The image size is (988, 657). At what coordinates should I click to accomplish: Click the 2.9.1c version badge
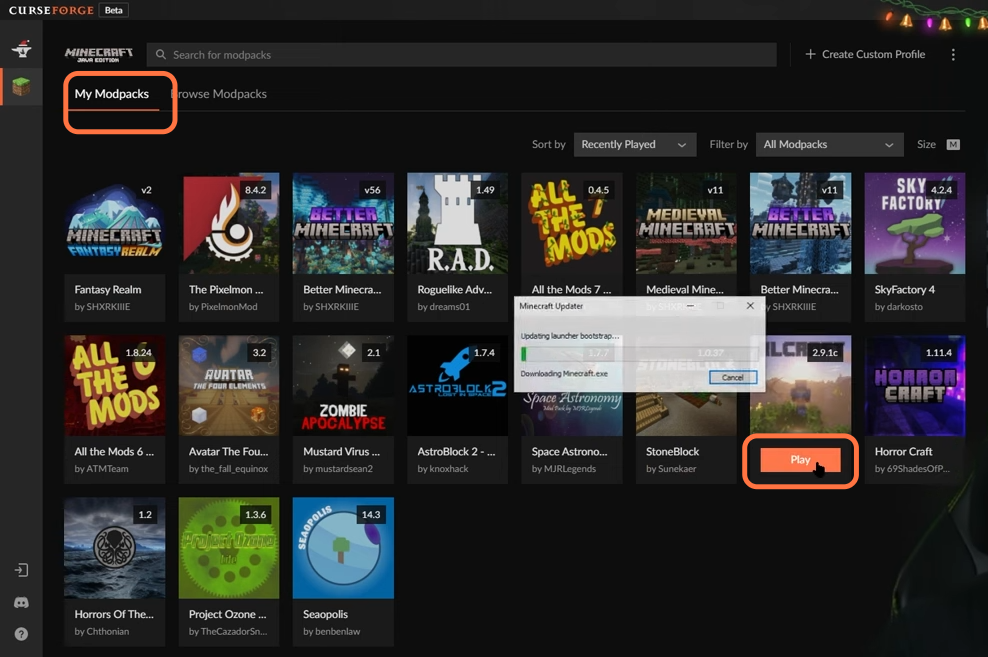point(825,353)
